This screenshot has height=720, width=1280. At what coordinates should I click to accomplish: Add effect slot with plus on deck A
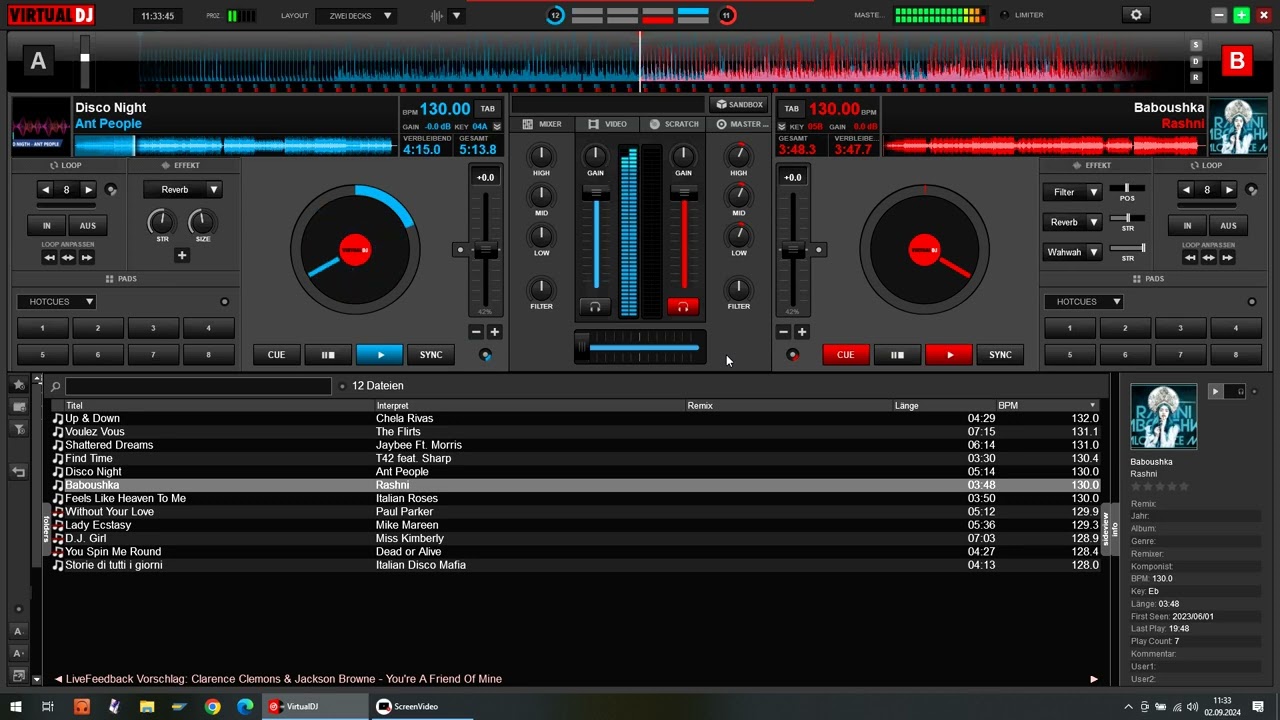[x=182, y=256]
